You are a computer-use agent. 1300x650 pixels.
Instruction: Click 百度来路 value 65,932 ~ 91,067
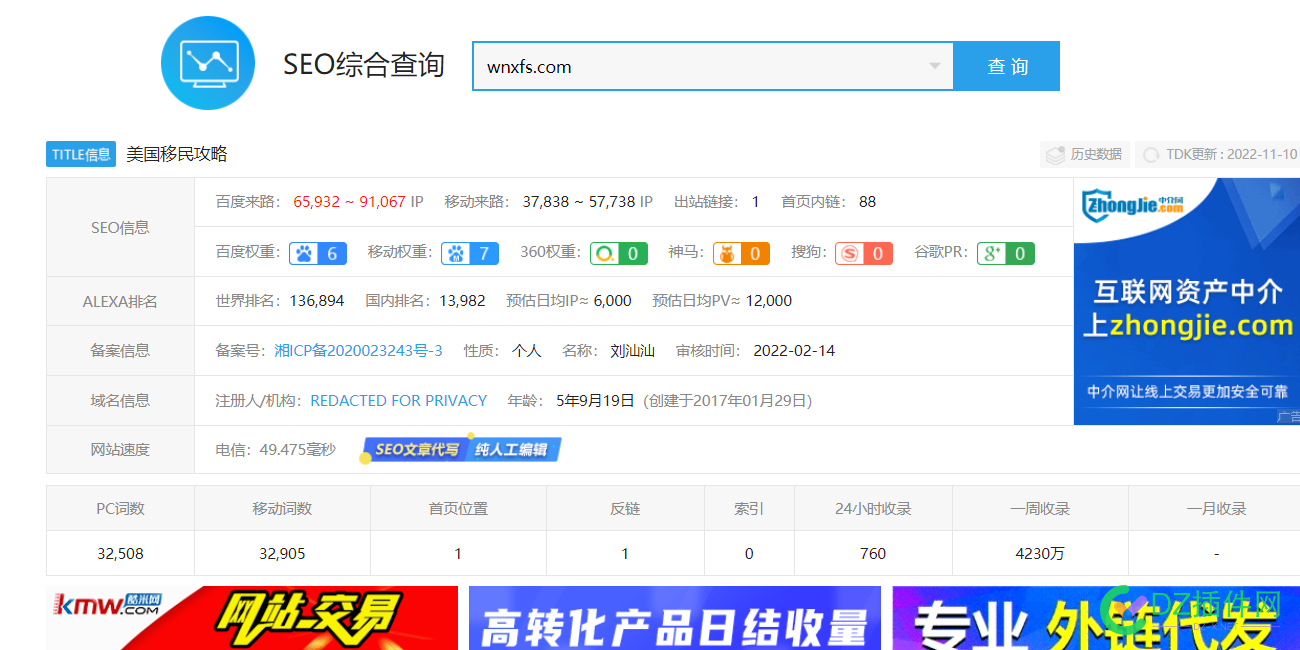pos(349,202)
